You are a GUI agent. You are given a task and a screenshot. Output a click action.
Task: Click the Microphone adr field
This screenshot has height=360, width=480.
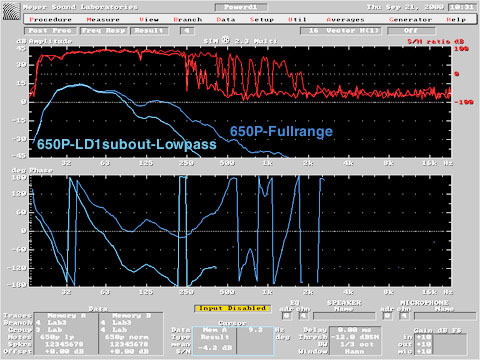point(387,315)
